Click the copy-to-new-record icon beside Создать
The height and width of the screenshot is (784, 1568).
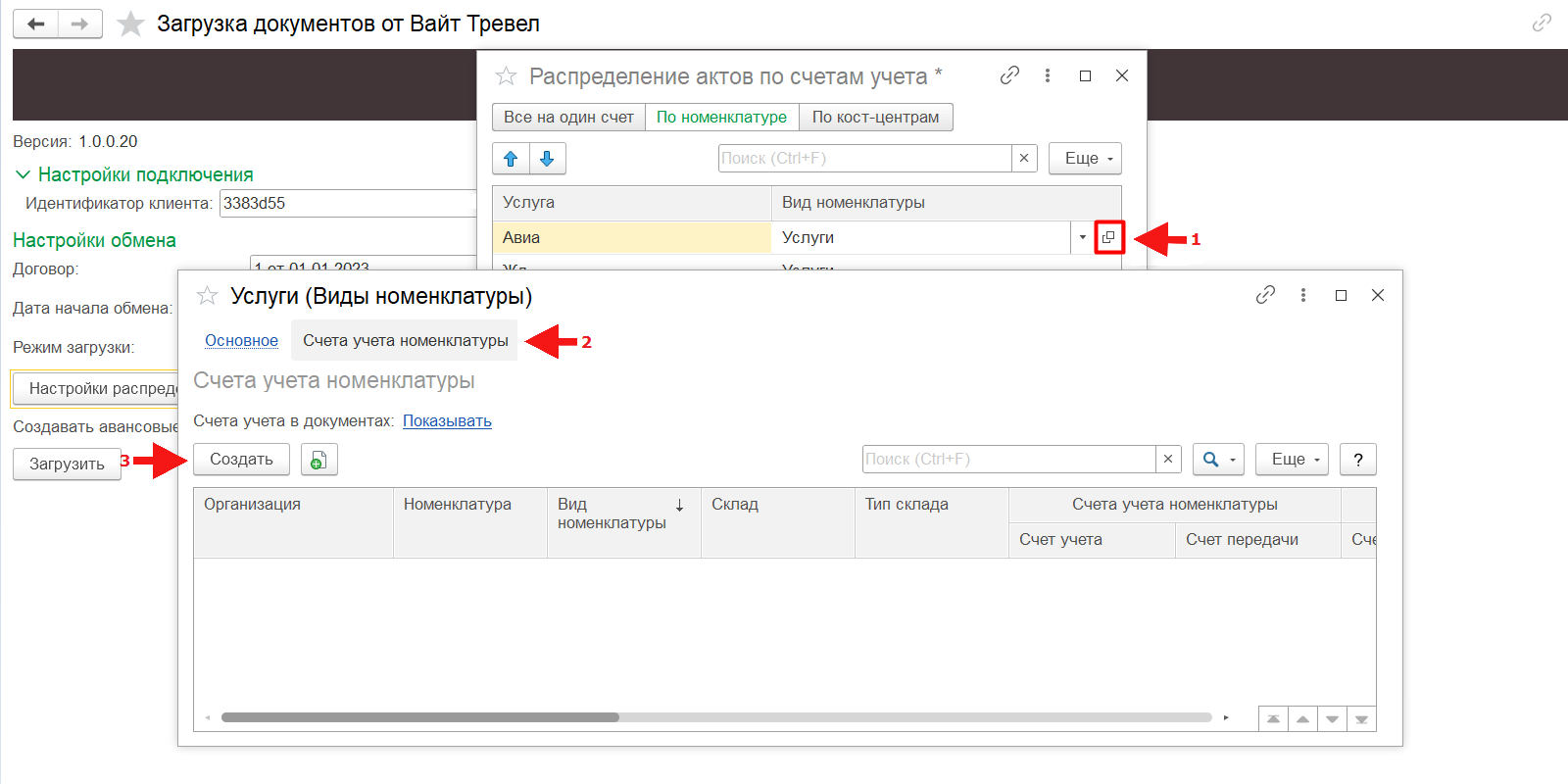click(x=318, y=460)
